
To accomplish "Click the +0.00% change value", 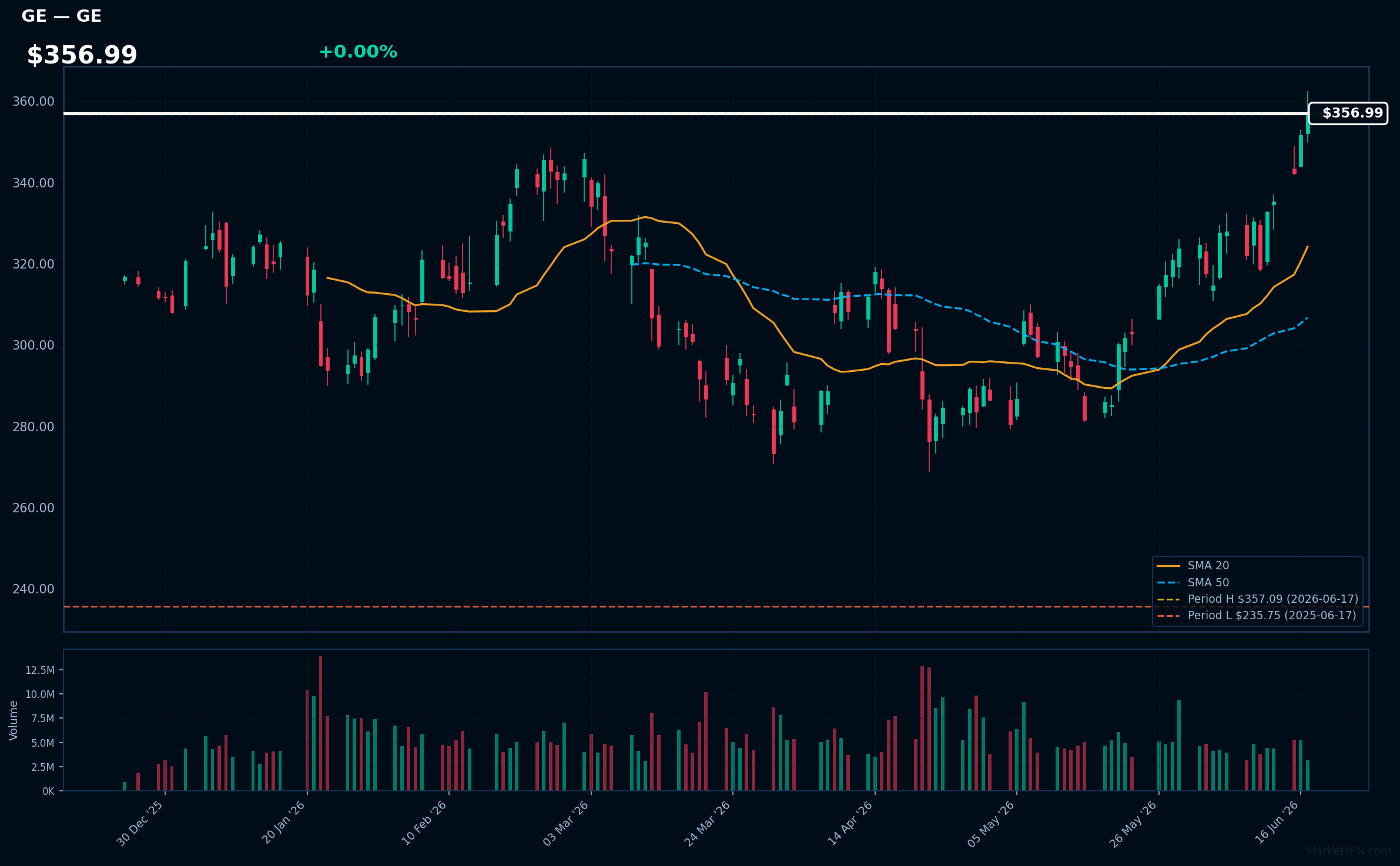I will point(358,52).
